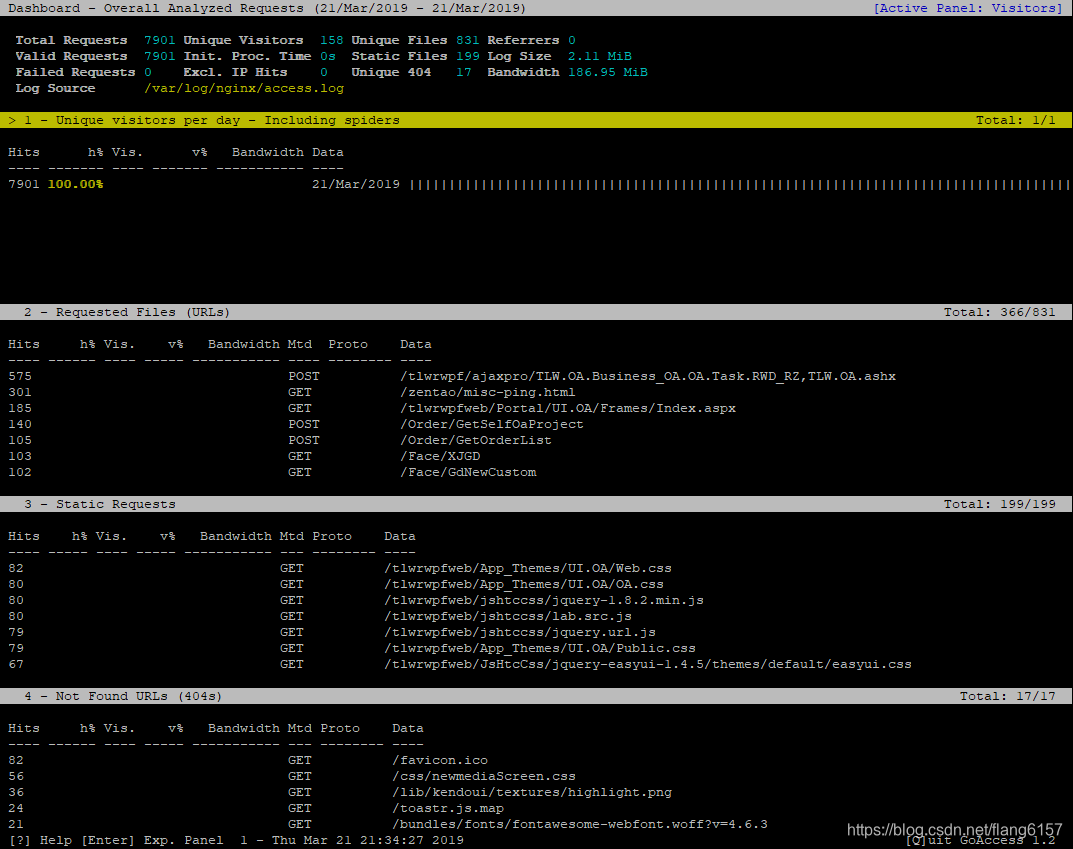Click the Total: 199/199 counter
This screenshot has height=849, width=1073.
pyautogui.click(x=1000, y=504)
